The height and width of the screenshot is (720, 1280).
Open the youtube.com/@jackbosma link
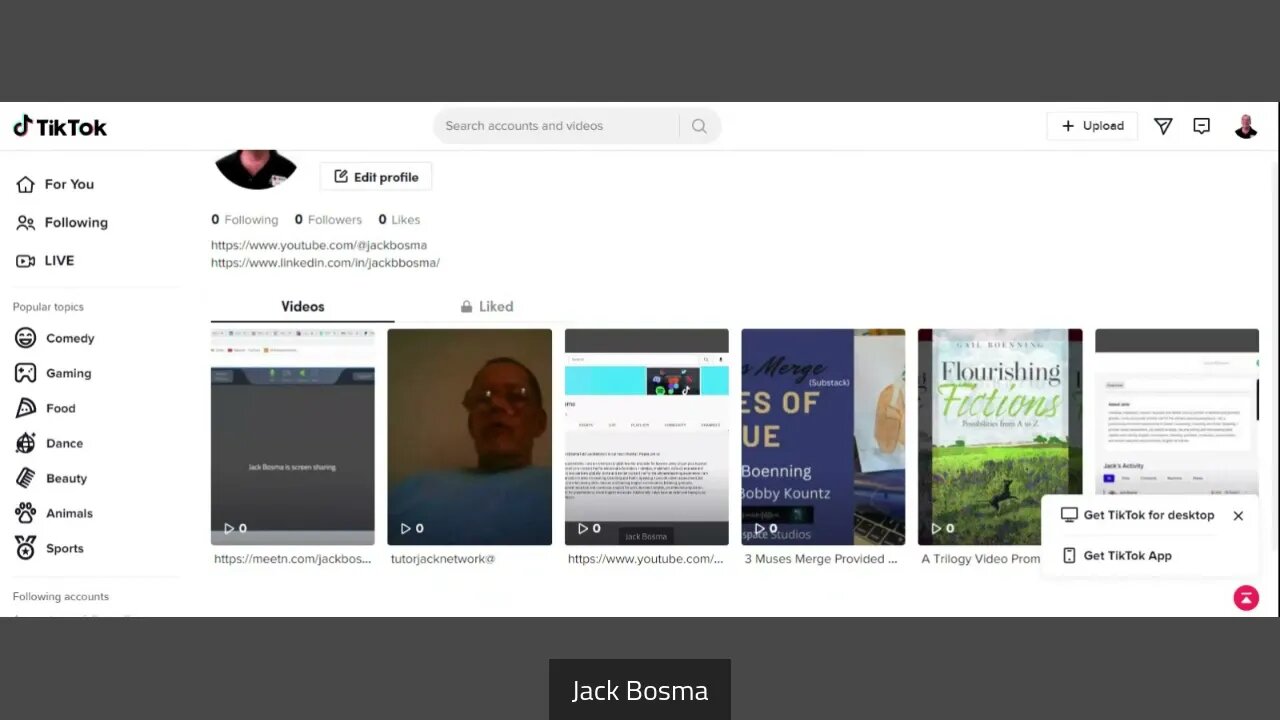[x=319, y=245]
